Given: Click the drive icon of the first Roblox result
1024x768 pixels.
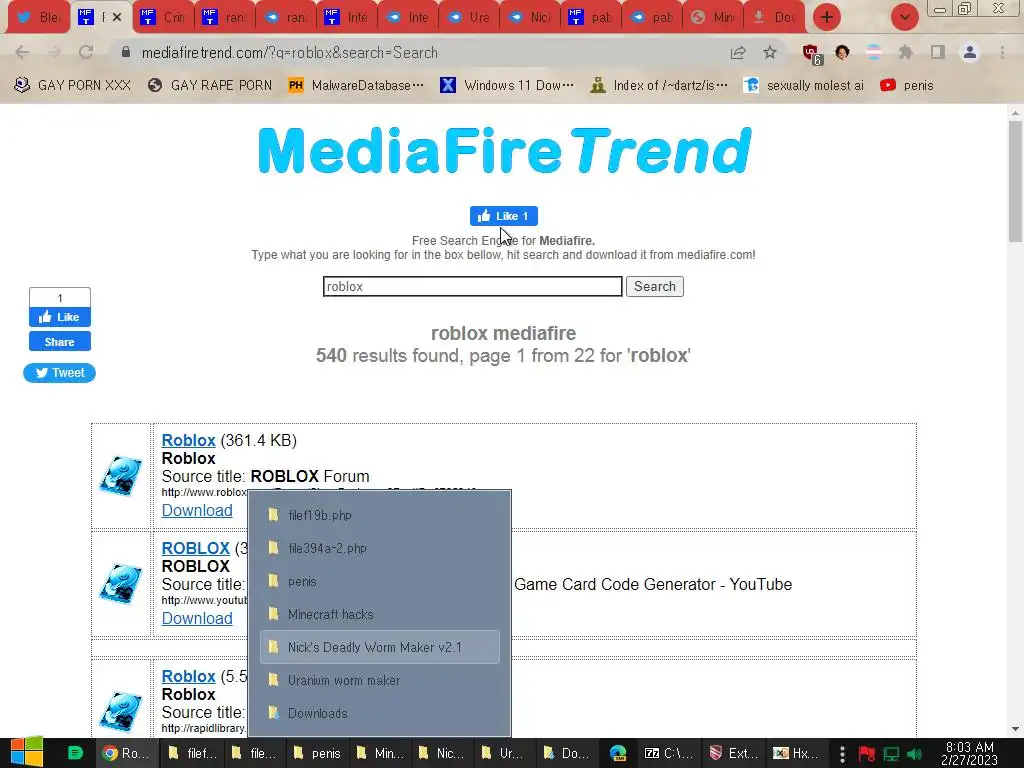Looking at the screenshot, I should click(120, 475).
